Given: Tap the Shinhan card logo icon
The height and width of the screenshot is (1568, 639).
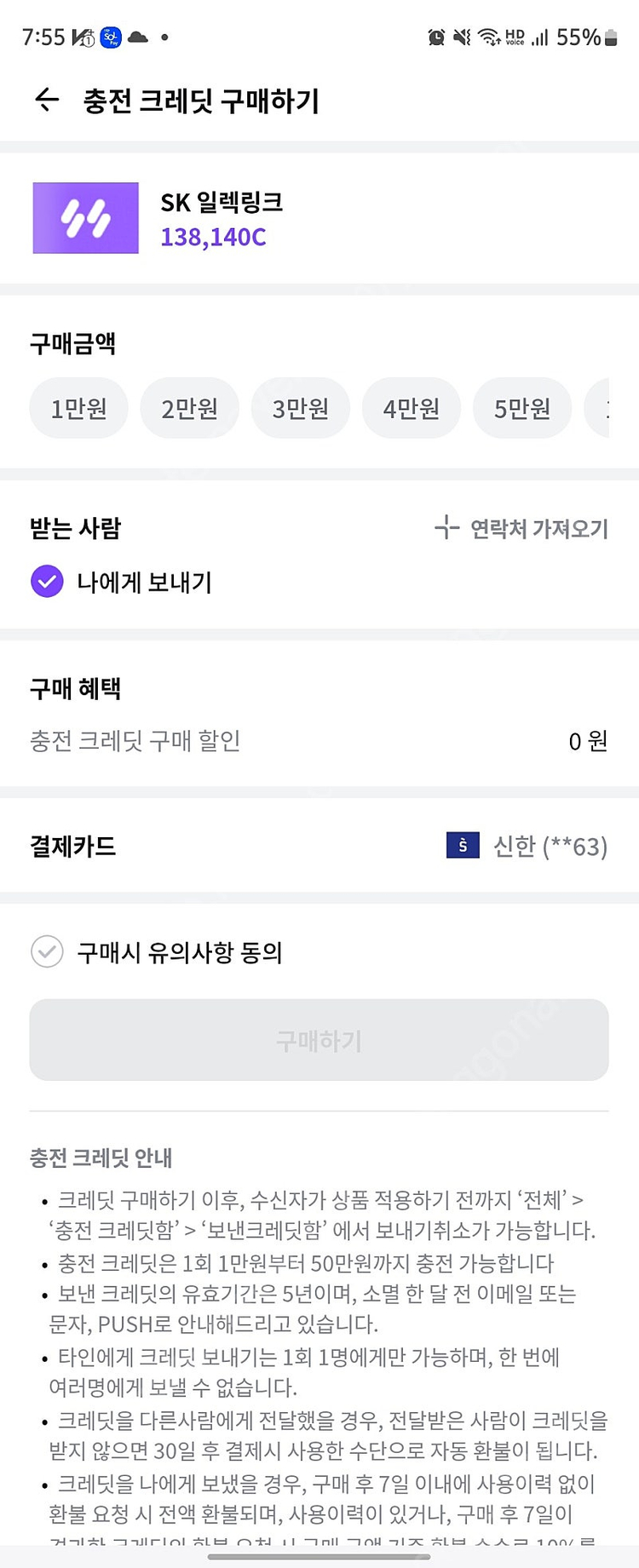Looking at the screenshot, I should click(463, 845).
